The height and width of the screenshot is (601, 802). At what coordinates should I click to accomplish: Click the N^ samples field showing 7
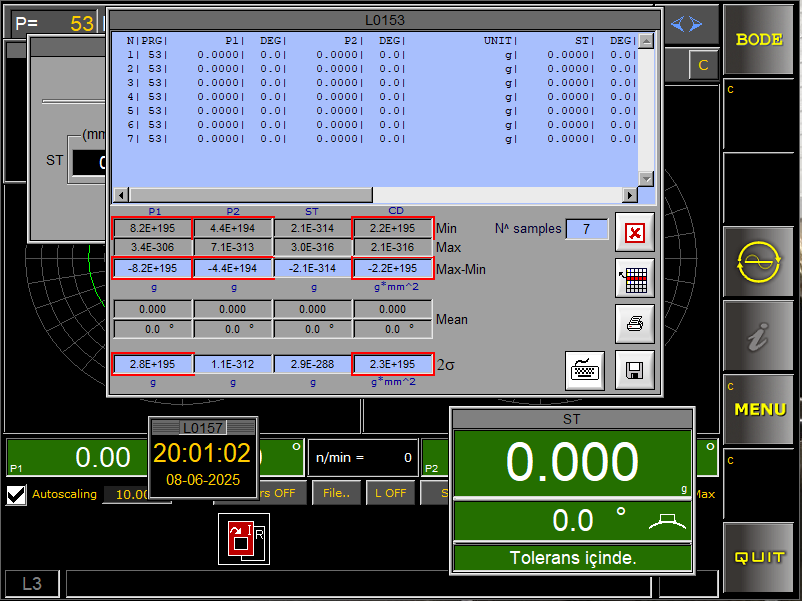click(587, 229)
